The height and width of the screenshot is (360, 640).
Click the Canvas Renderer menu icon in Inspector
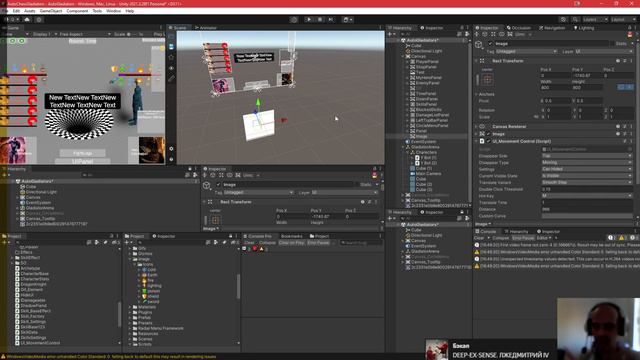(x=631, y=127)
